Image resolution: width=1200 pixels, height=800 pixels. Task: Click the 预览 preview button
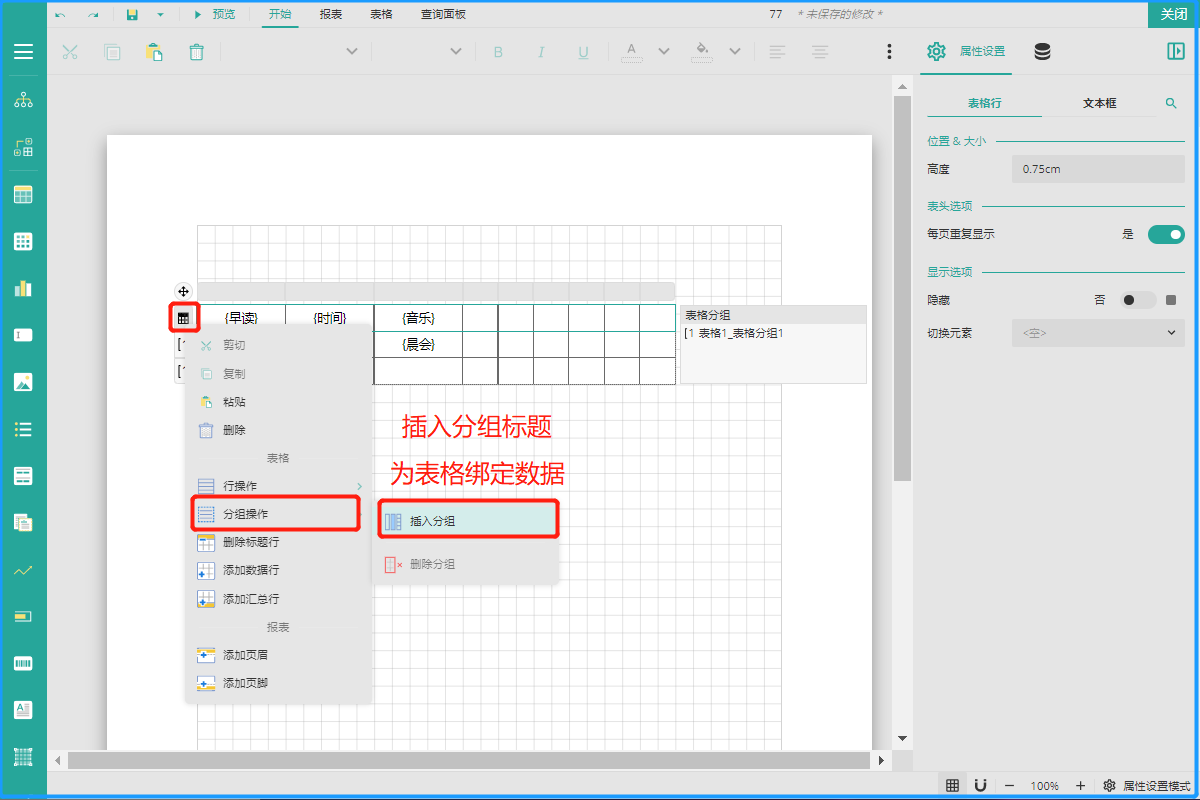coord(214,15)
